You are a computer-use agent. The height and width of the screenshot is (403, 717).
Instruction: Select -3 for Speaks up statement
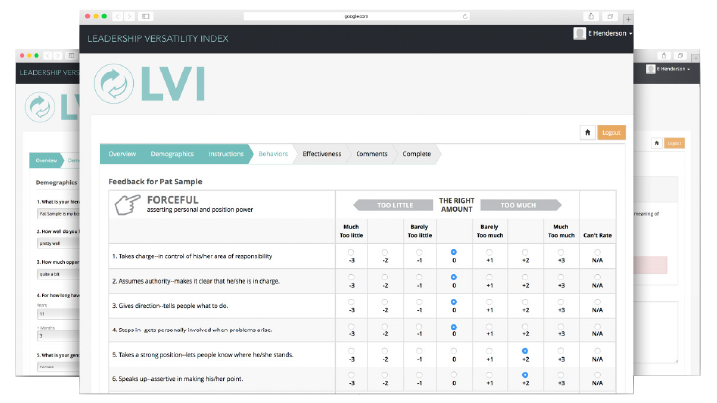pyautogui.click(x=351, y=375)
